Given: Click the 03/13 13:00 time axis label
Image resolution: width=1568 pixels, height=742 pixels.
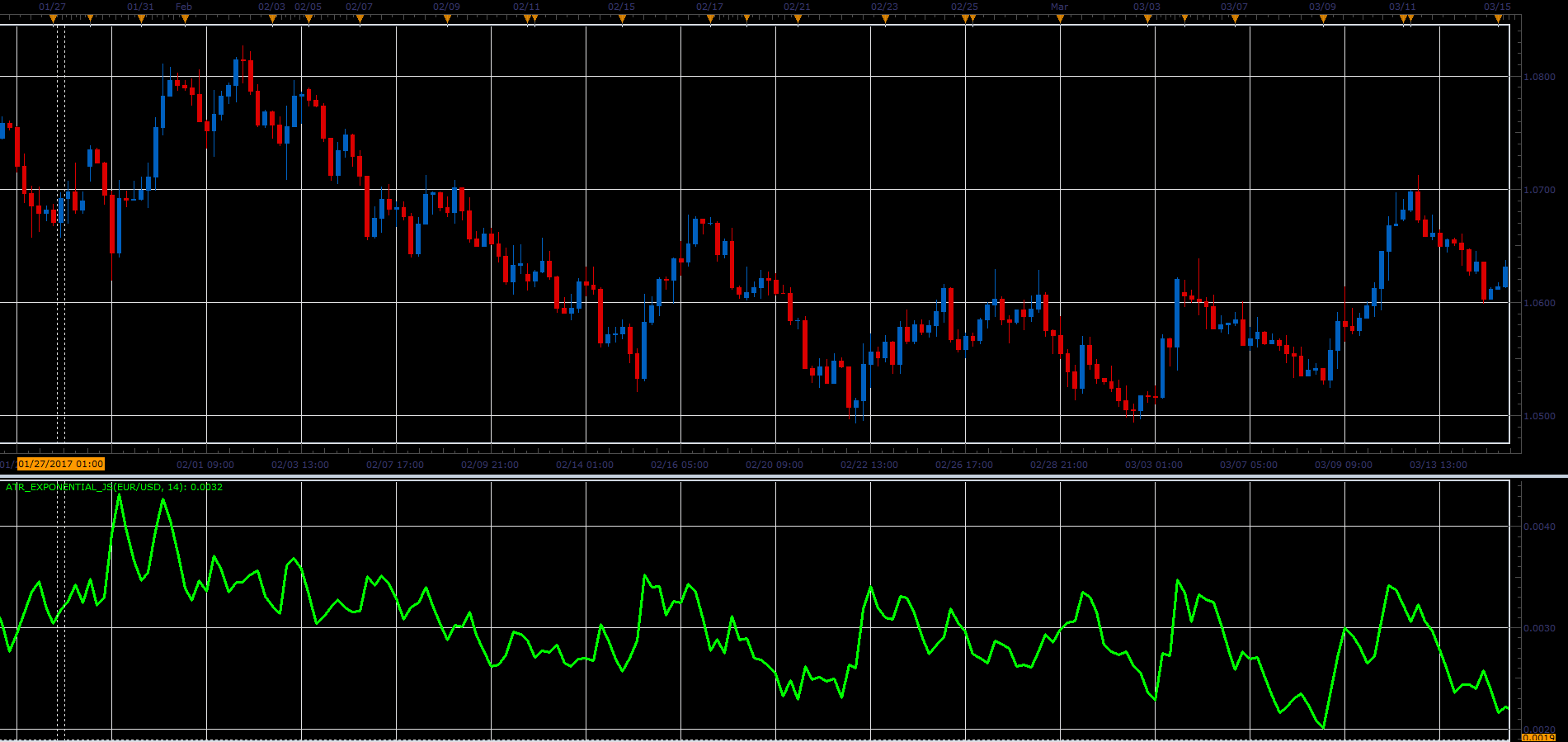Looking at the screenshot, I should point(1439,465).
